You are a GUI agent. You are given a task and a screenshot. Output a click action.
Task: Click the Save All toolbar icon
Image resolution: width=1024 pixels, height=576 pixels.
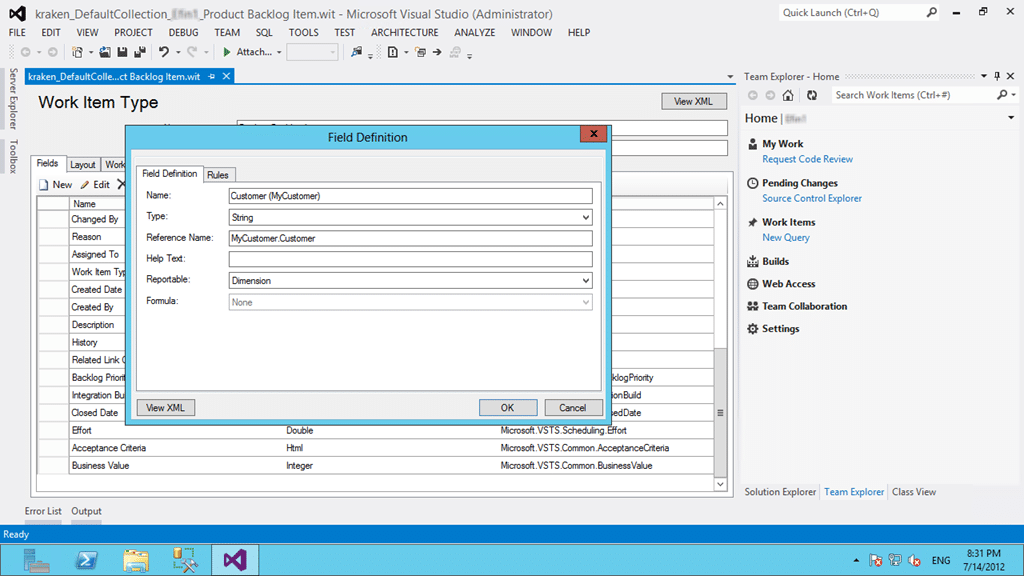[140, 52]
